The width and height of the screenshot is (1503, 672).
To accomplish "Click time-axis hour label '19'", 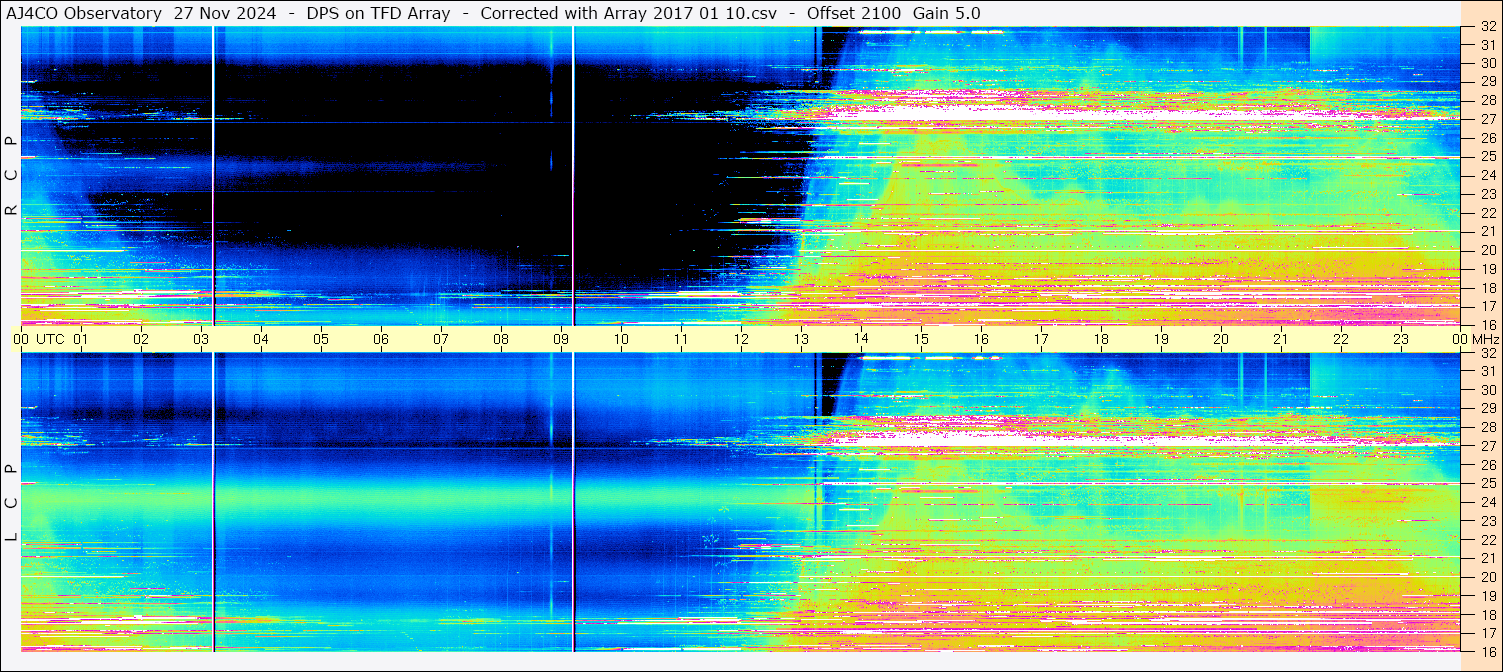I will pyautogui.click(x=1161, y=339).
